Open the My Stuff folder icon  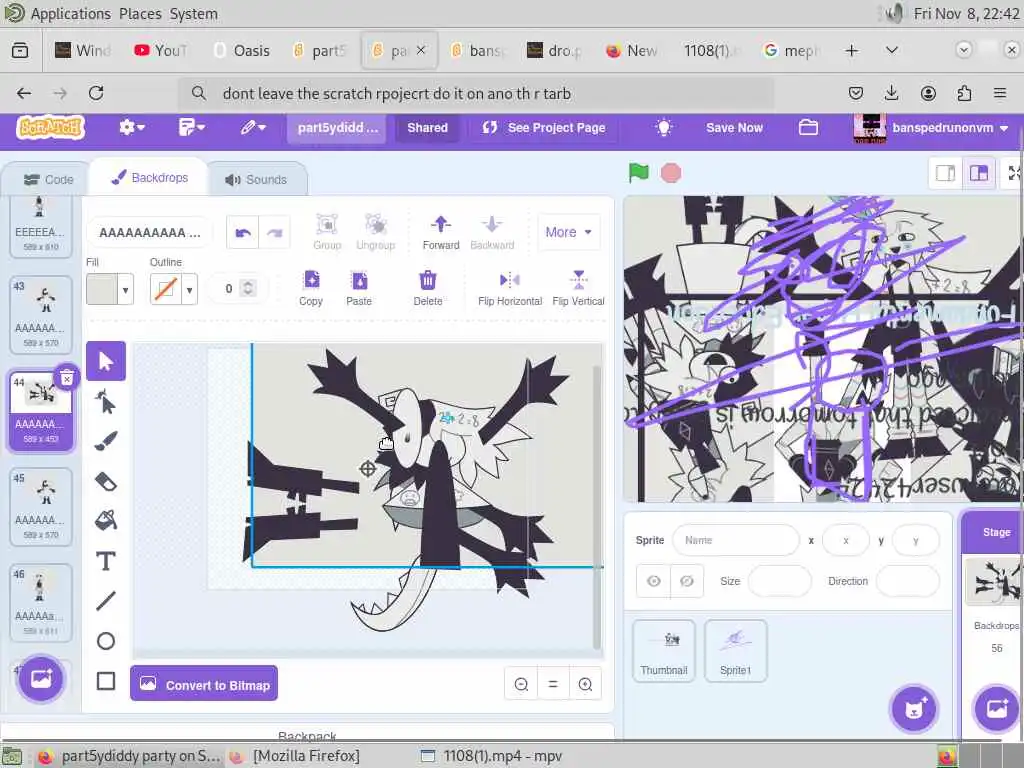pos(808,127)
